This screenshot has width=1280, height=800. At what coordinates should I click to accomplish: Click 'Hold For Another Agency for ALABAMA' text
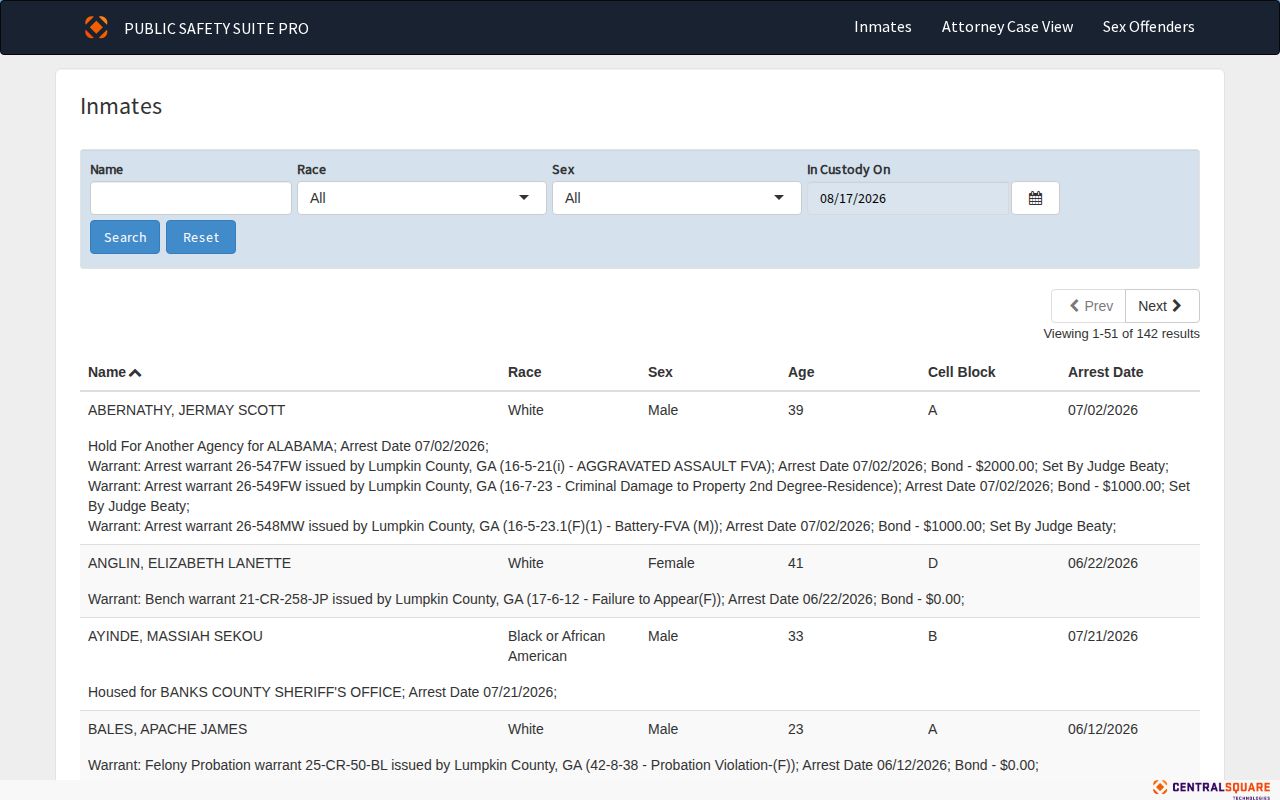click(x=288, y=446)
